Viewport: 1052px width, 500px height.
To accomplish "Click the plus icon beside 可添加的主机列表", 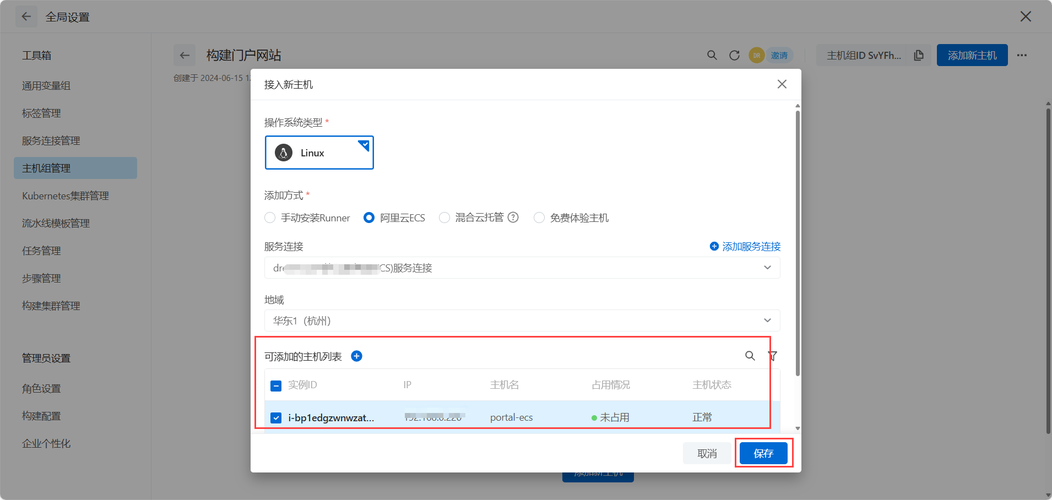I will pyautogui.click(x=357, y=356).
